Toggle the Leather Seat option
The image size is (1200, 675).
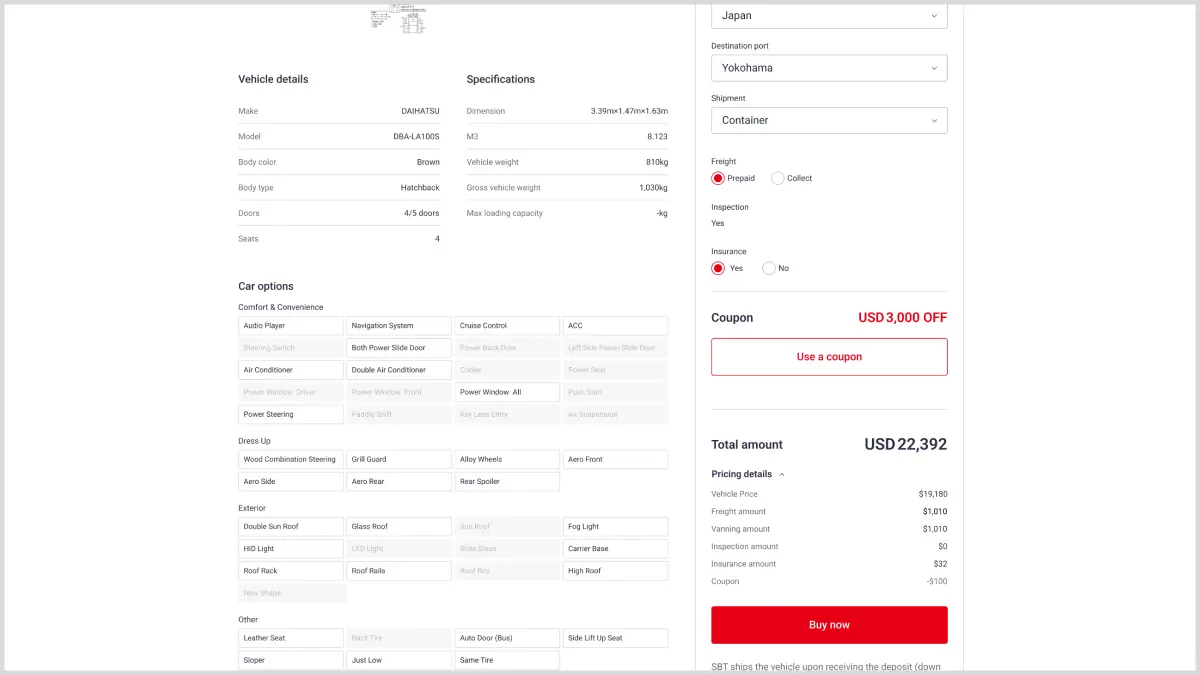290,637
